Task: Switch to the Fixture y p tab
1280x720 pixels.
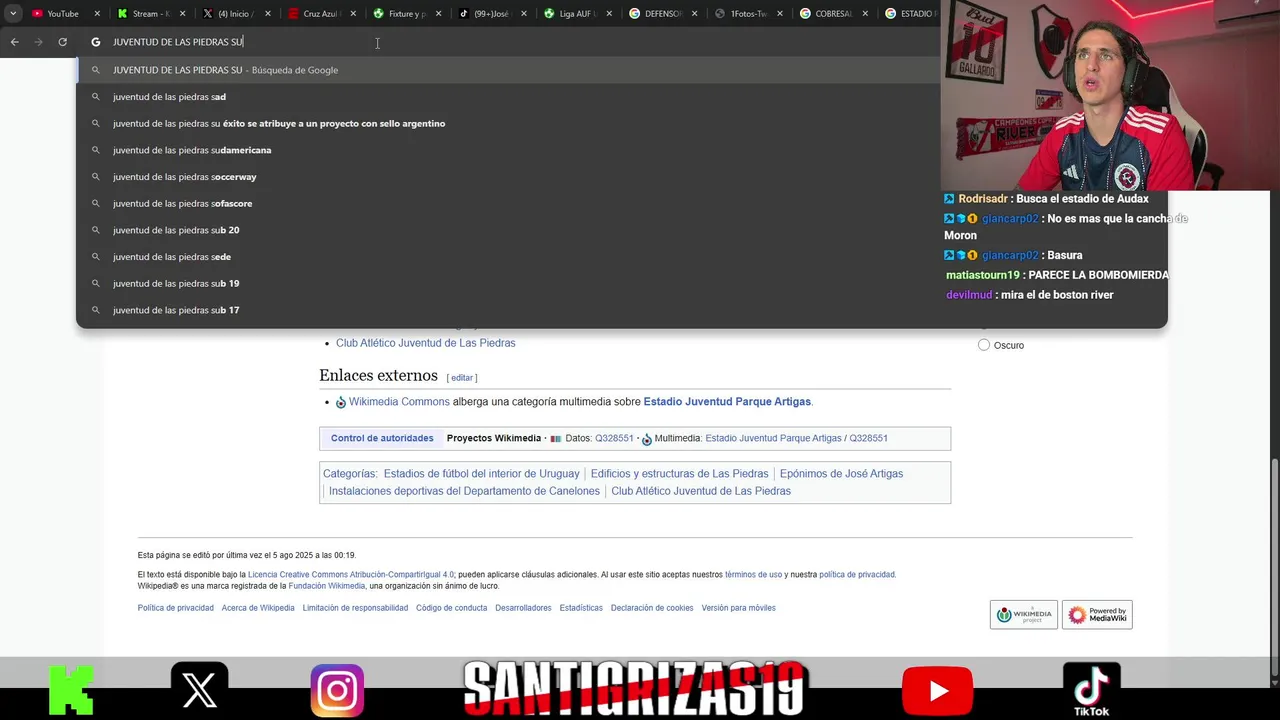Action: coord(407,14)
